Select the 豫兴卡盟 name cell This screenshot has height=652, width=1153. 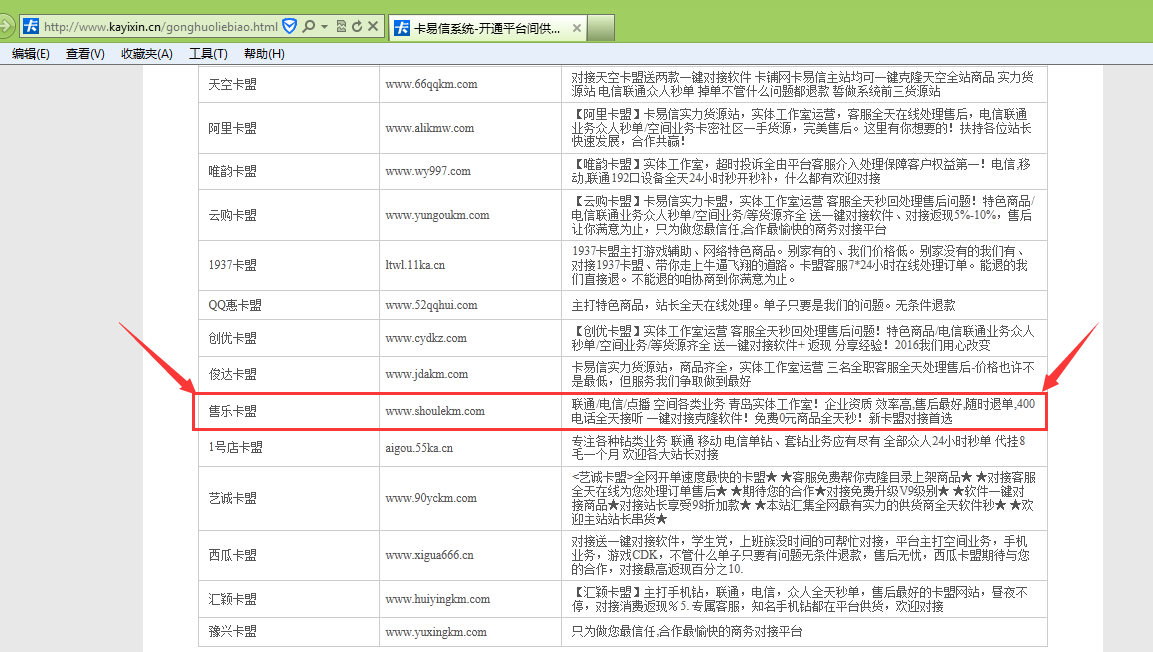tap(289, 632)
